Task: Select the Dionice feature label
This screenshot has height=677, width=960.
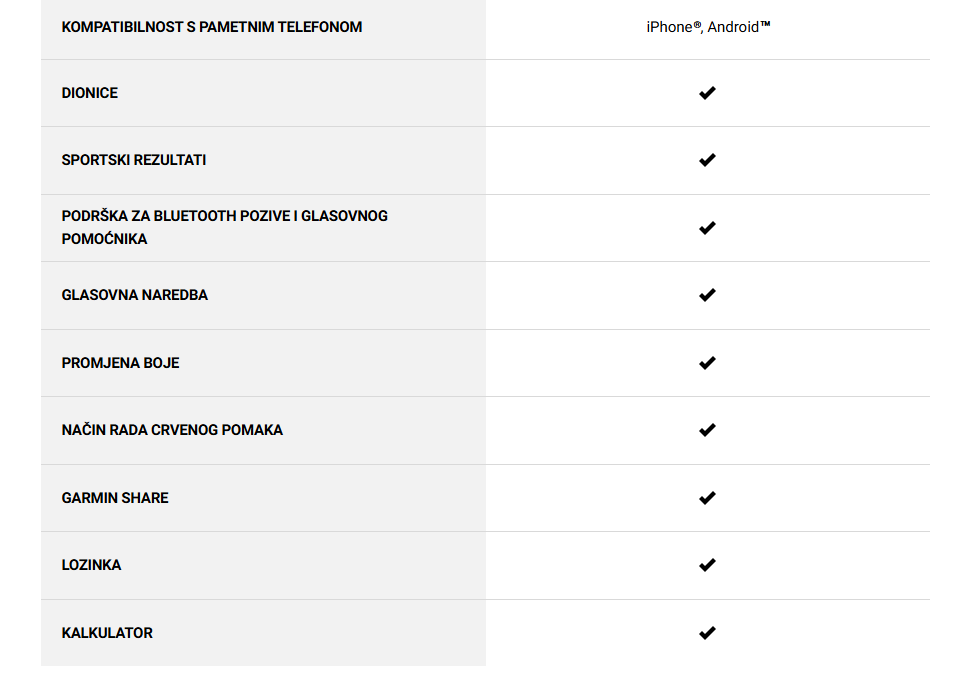Action: (x=89, y=93)
